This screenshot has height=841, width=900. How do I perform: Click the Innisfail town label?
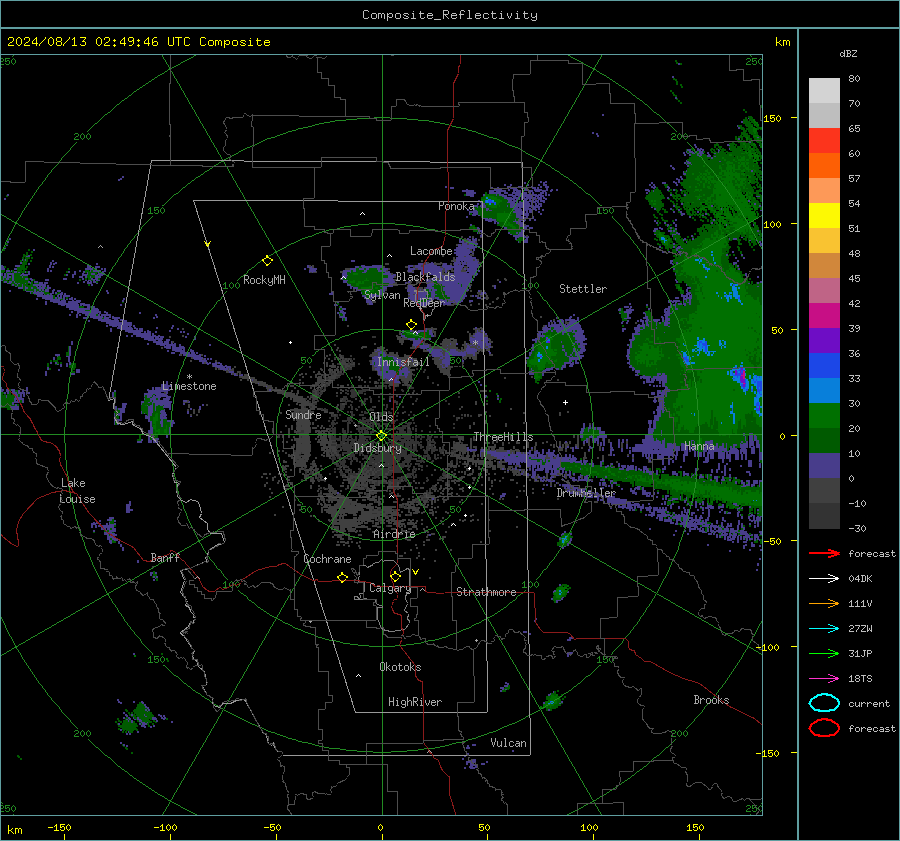403,362
